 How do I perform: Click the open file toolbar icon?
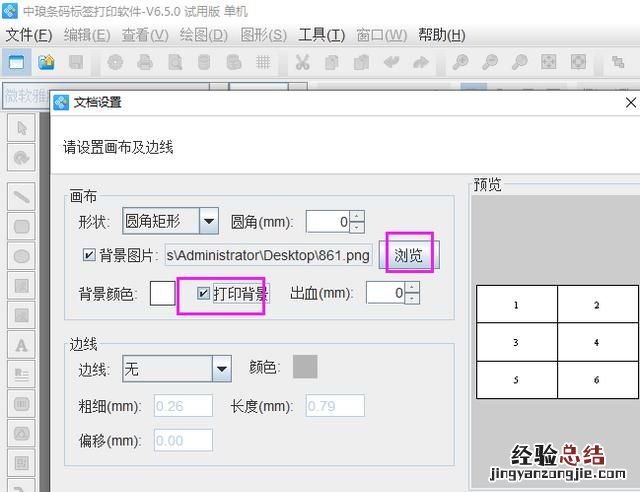pyautogui.click(x=46, y=62)
